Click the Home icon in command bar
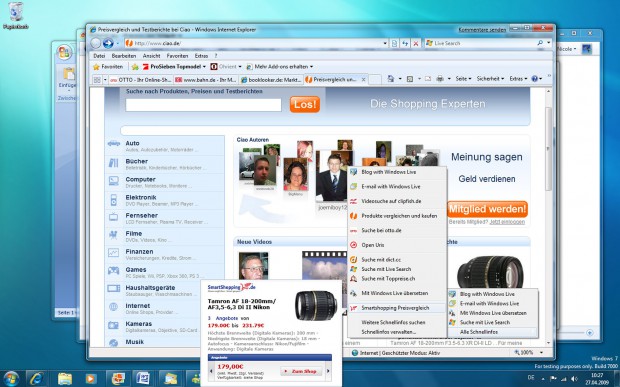The image size is (620, 387). pos(391,79)
